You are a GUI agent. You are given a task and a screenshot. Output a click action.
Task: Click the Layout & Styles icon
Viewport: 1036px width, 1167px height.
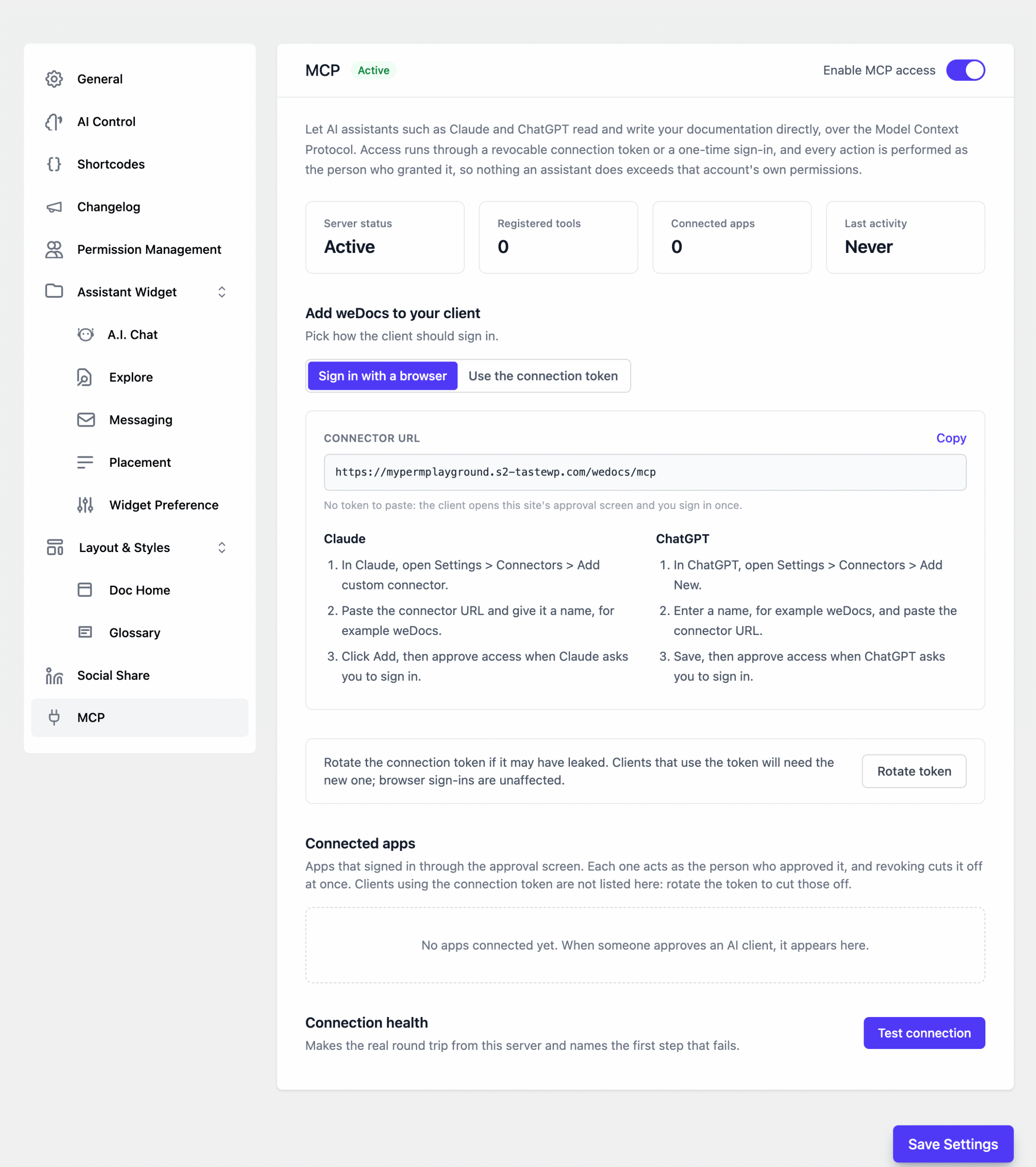pos(55,547)
